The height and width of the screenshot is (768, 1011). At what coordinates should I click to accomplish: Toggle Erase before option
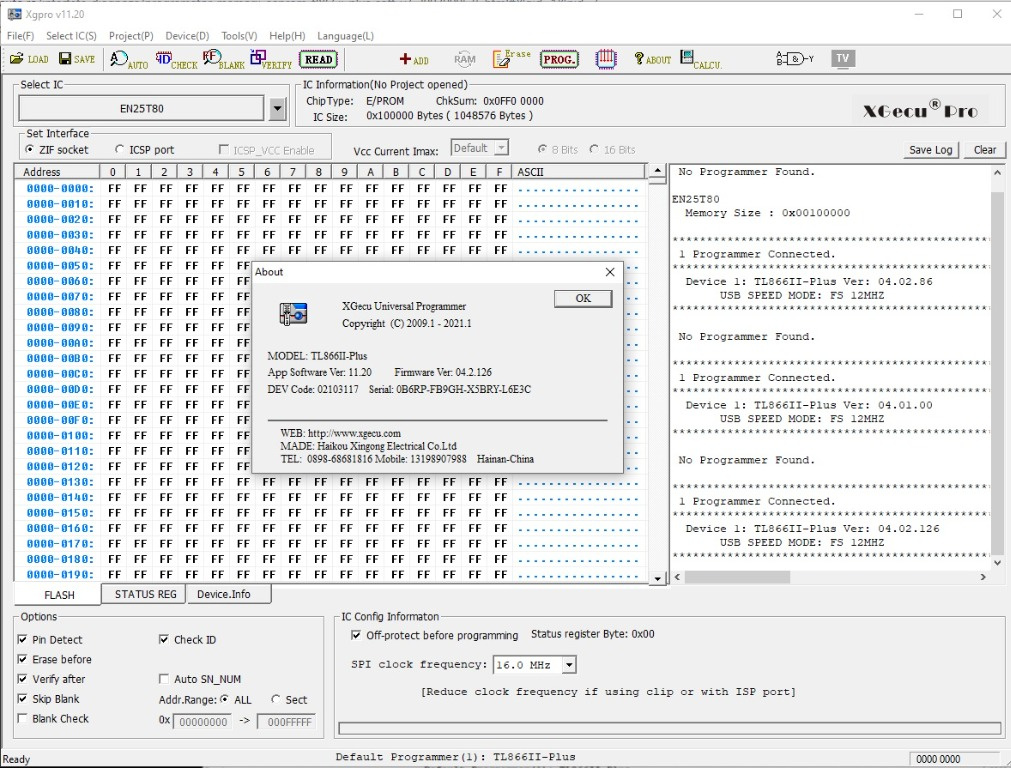click(23, 660)
